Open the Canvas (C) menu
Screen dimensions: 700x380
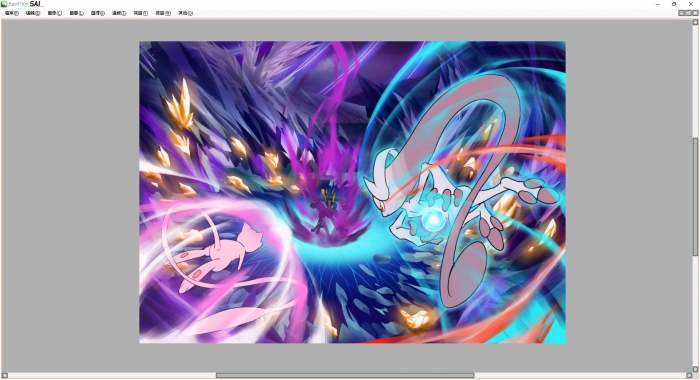(54, 13)
